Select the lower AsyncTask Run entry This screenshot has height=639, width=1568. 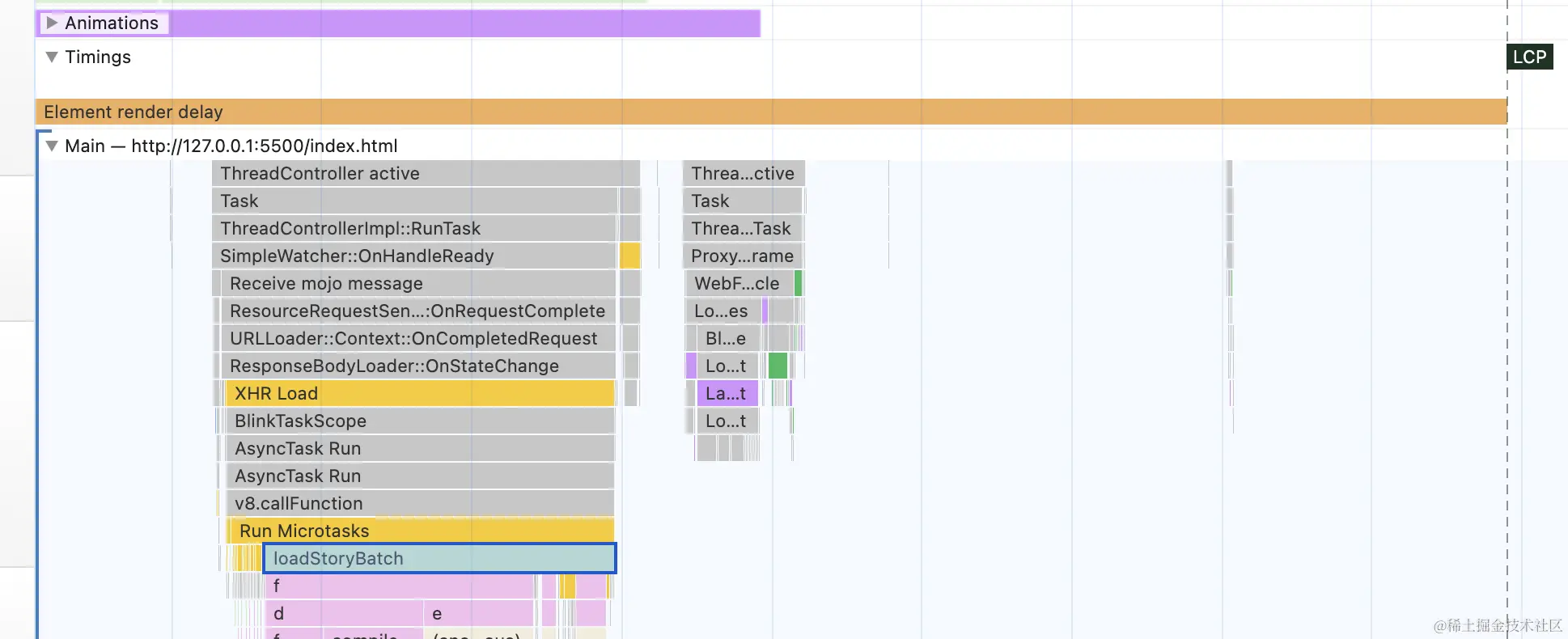pos(420,476)
